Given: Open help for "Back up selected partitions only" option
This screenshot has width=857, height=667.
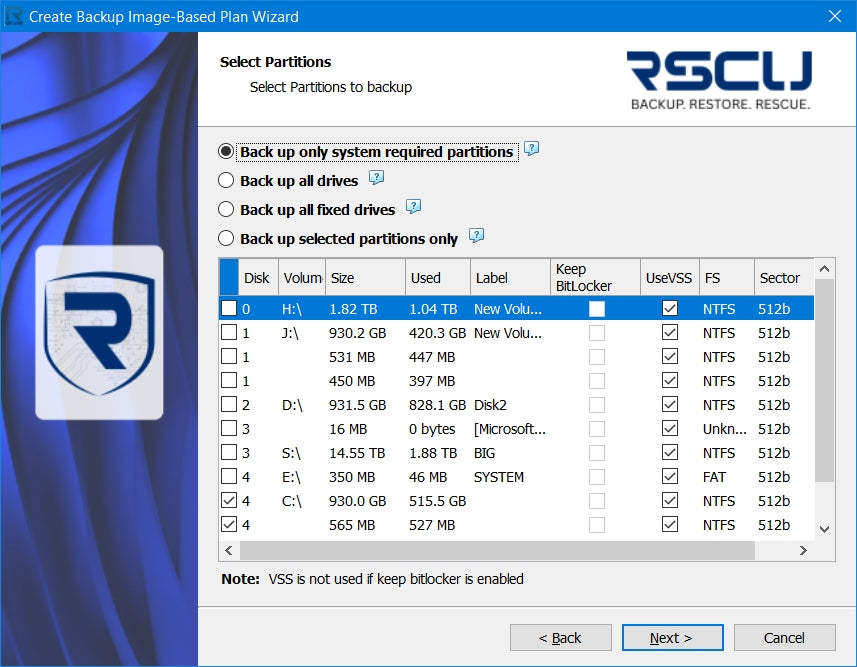Looking at the screenshot, I should coord(477,237).
